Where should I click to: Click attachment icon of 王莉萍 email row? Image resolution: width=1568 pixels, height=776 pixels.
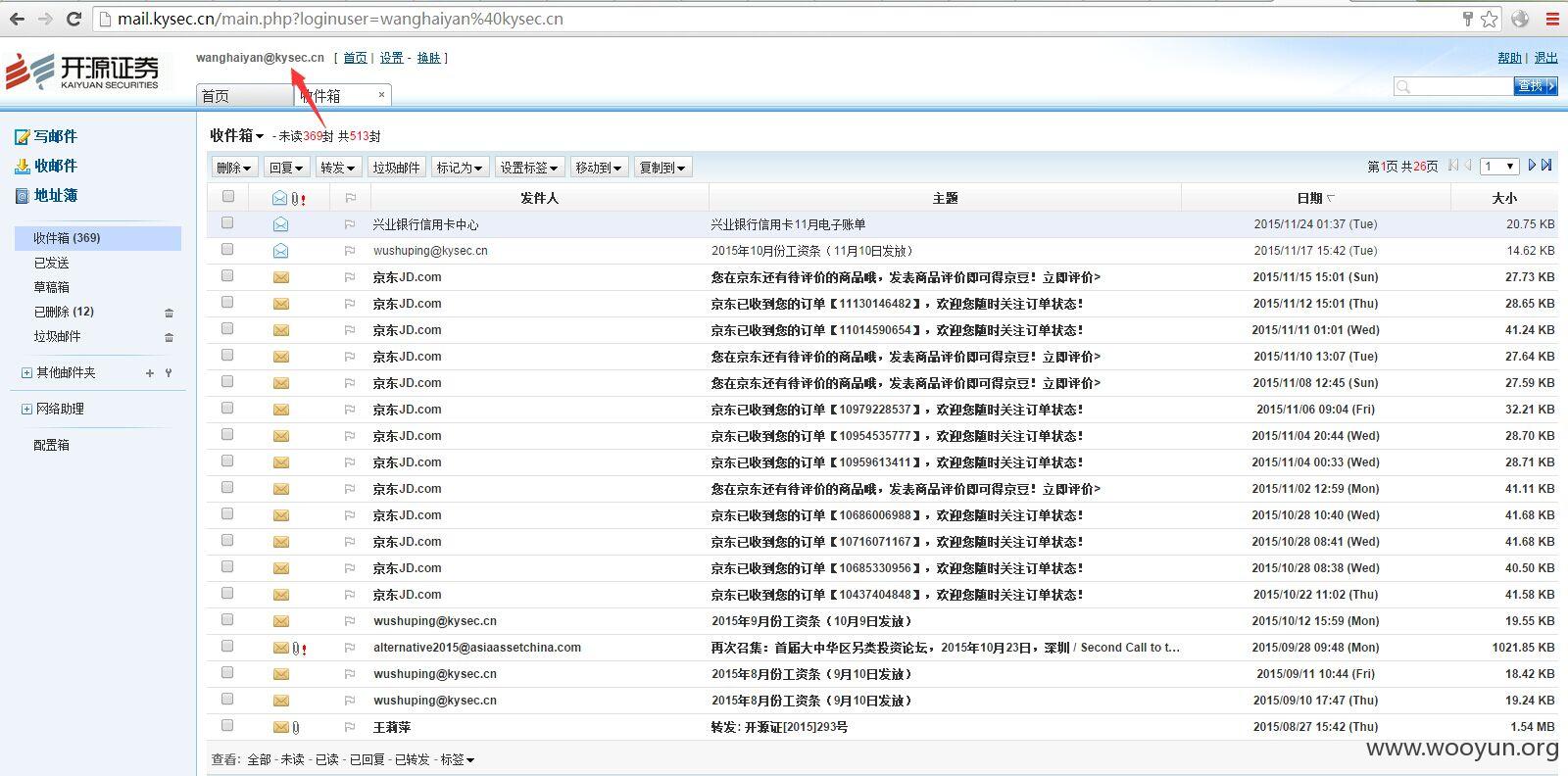point(295,727)
